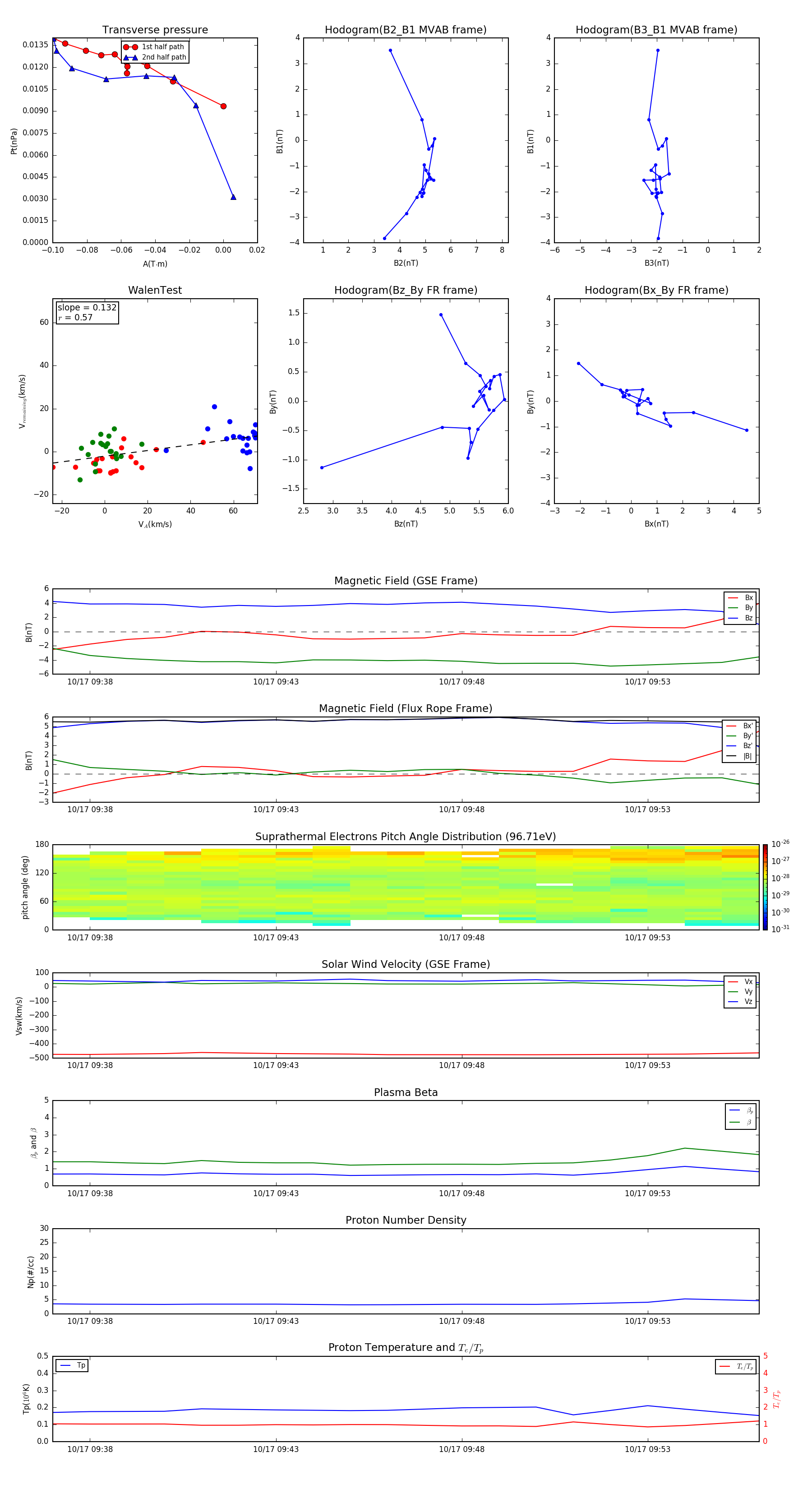
Task: Click "10/17 09:38" tick under GSE magnetic field
Action: point(90,681)
